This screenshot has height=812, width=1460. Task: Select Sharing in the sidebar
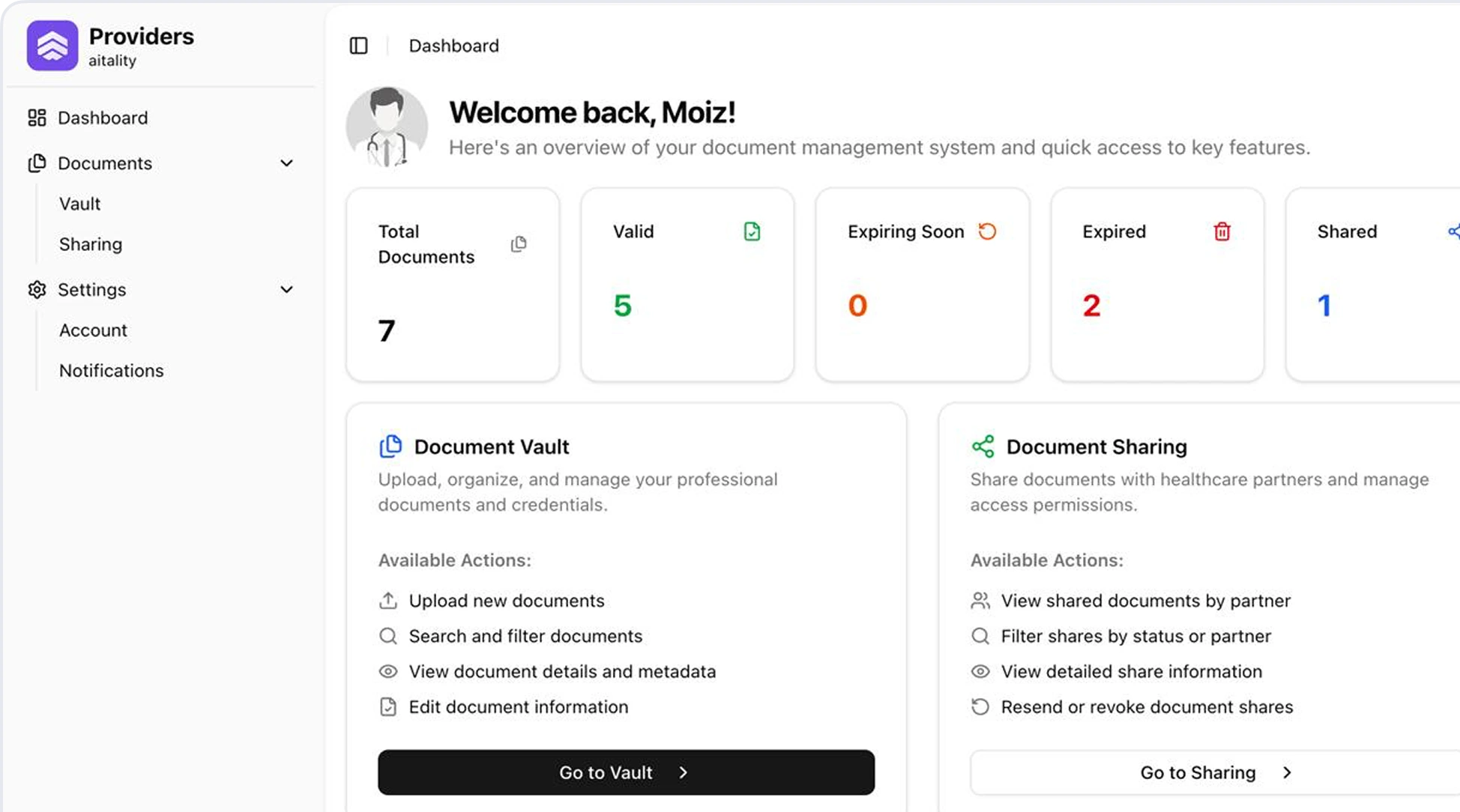click(91, 244)
